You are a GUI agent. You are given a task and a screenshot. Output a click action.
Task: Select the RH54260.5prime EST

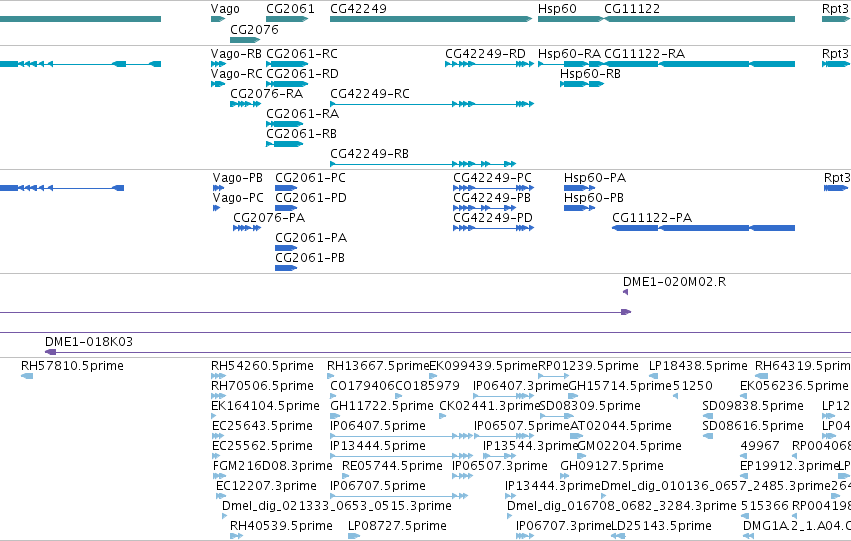[x=218, y=376]
